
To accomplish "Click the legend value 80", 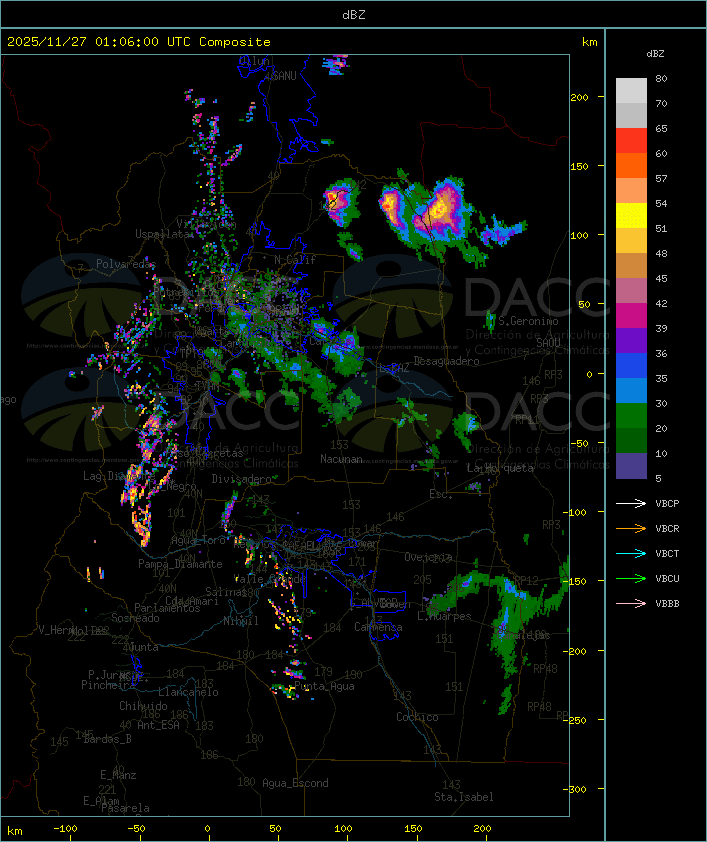I will tap(661, 78).
